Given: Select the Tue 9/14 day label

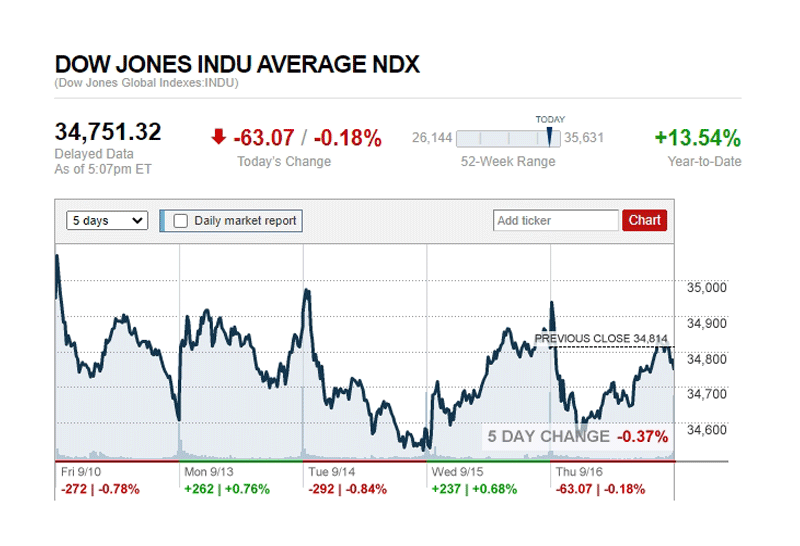Looking at the screenshot, I should tap(330, 470).
